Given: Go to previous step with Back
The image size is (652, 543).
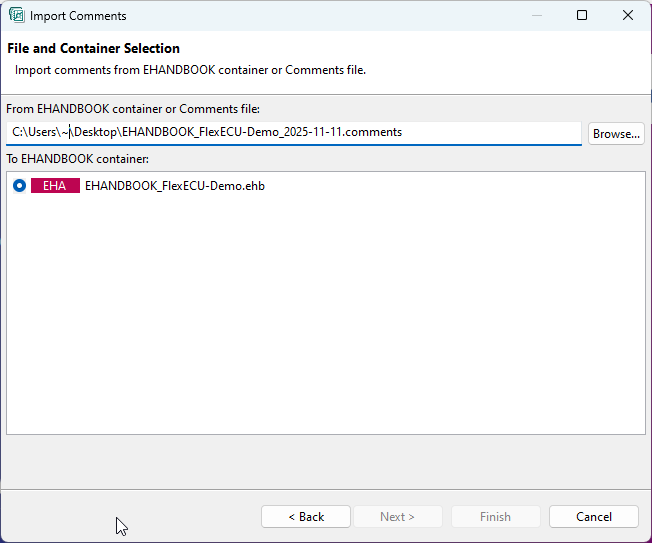Looking at the screenshot, I should (x=305, y=517).
